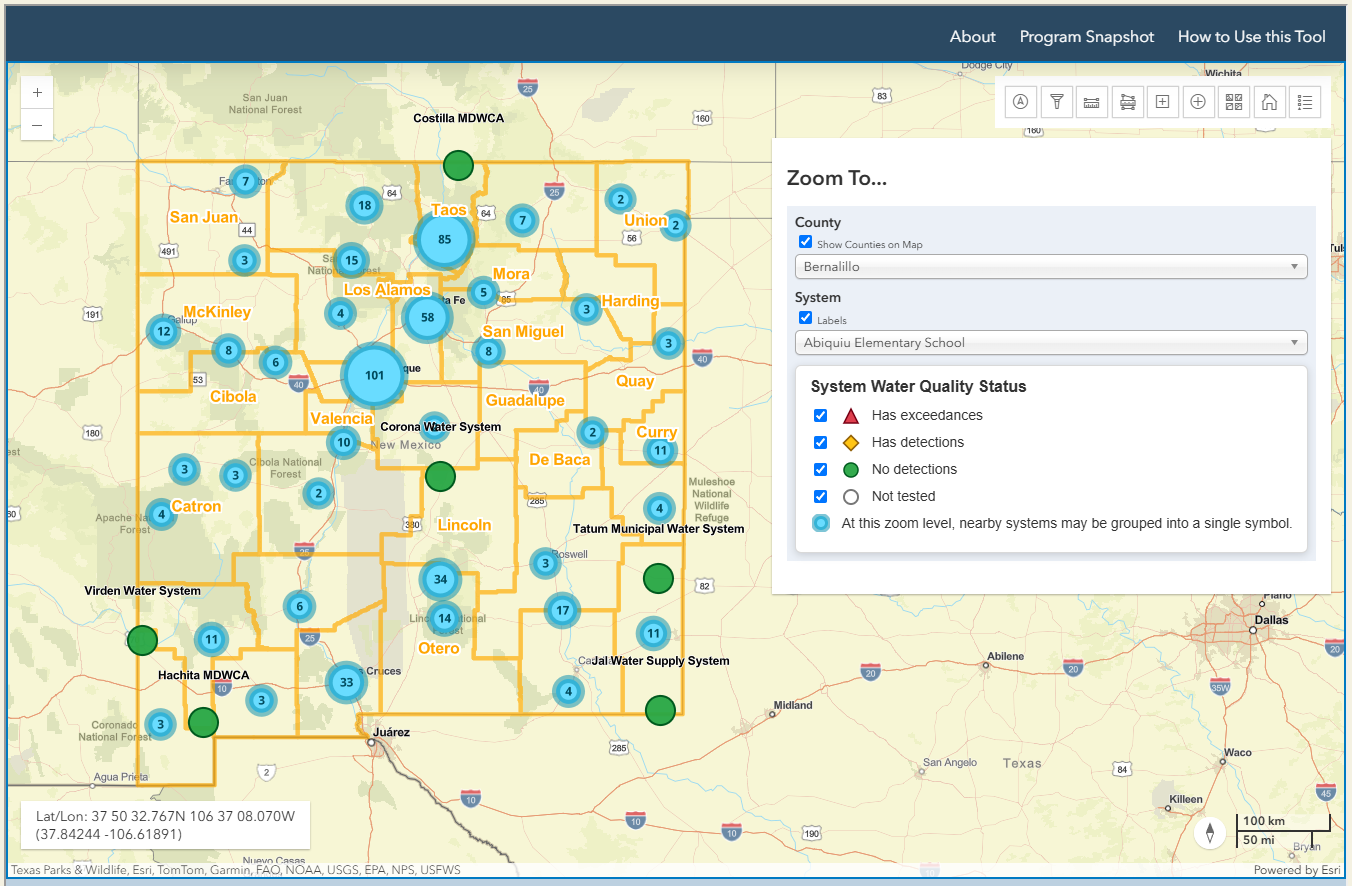Open the Program Snapshot page
Screen dimensions: 1352x886
[x=1087, y=37]
